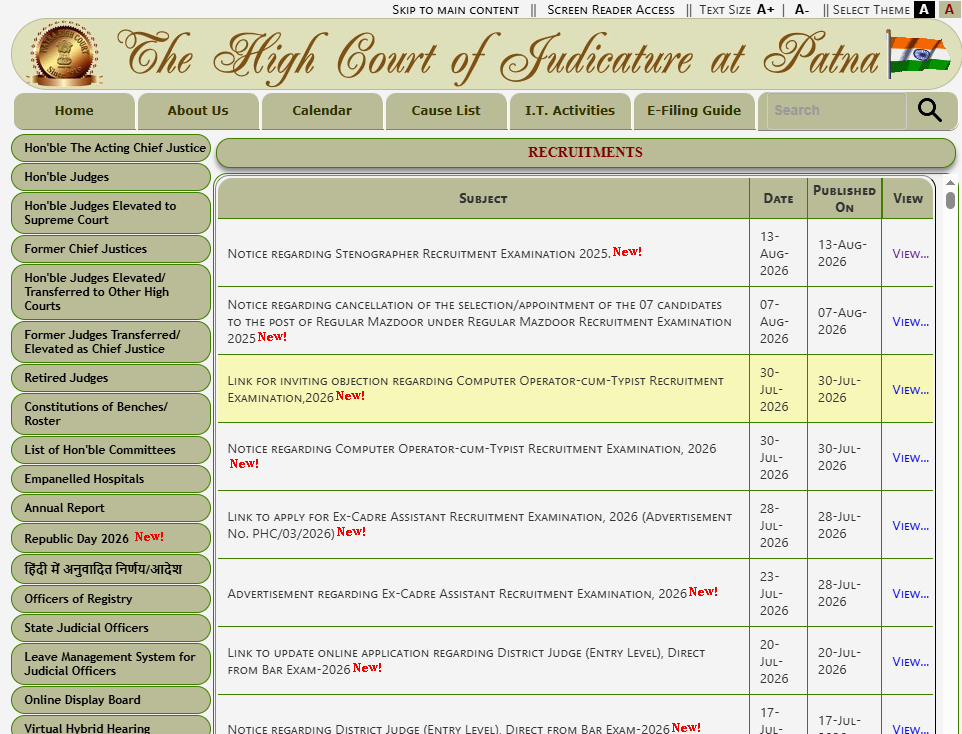962x734 pixels.
Task: Open the Hon'ble Judges sidebar item
Action: tap(111, 177)
